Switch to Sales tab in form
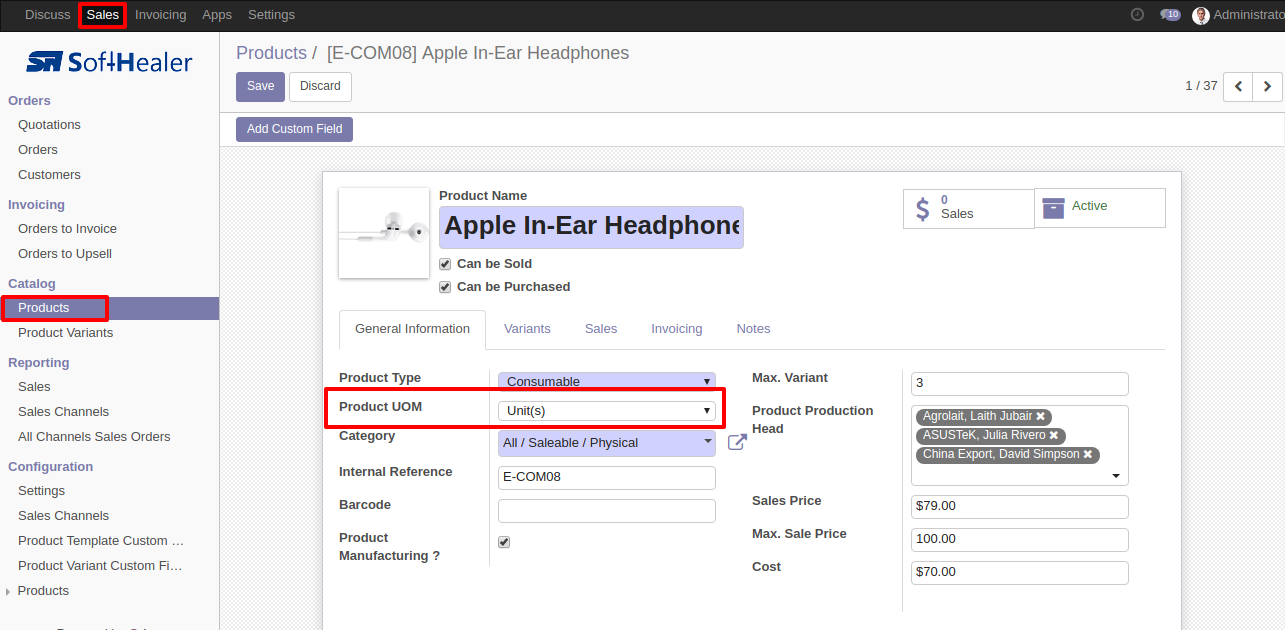This screenshot has width=1285, height=630. [601, 329]
